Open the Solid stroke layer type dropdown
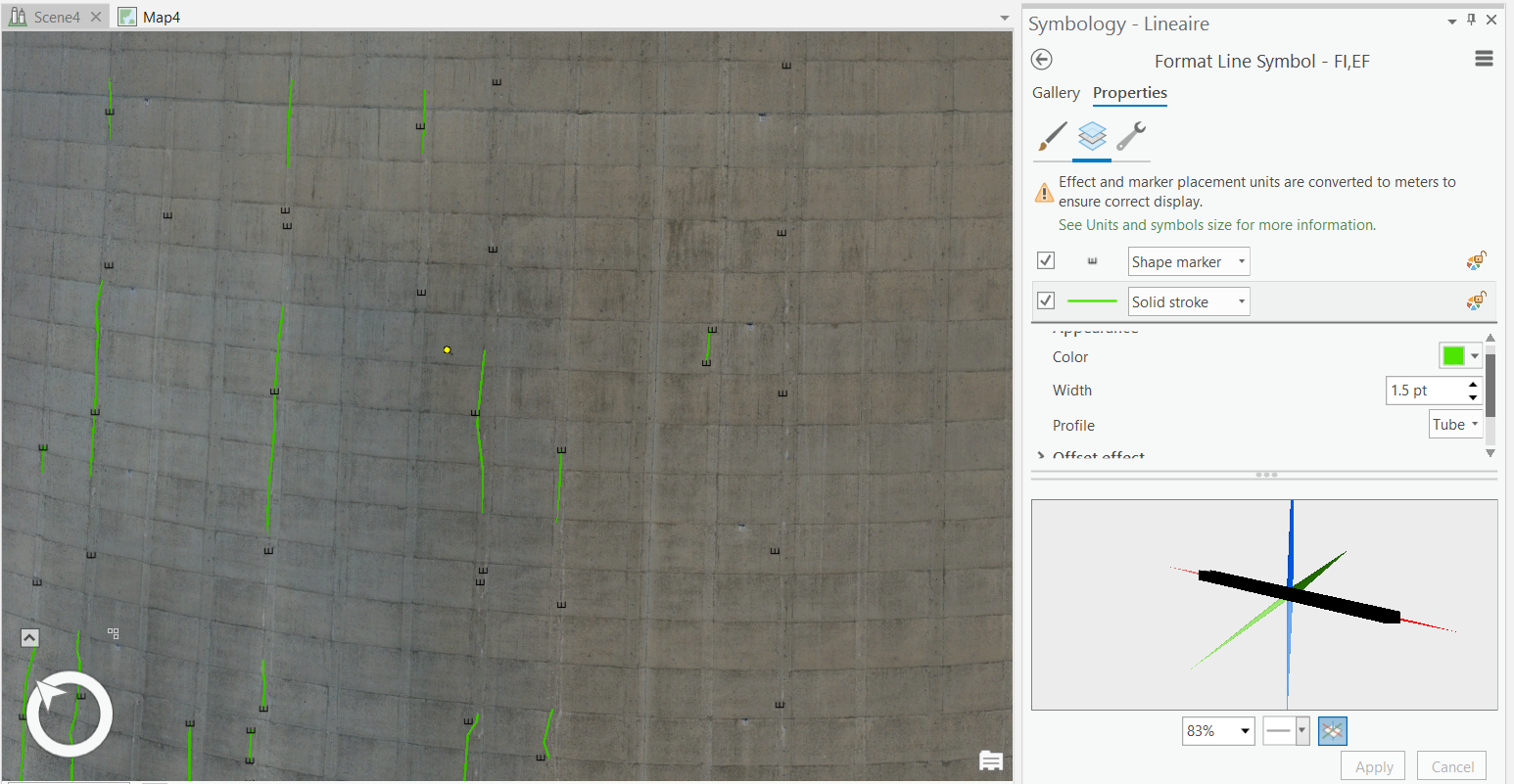This screenshot has width=1514, height=784. tap(1189, 301)
